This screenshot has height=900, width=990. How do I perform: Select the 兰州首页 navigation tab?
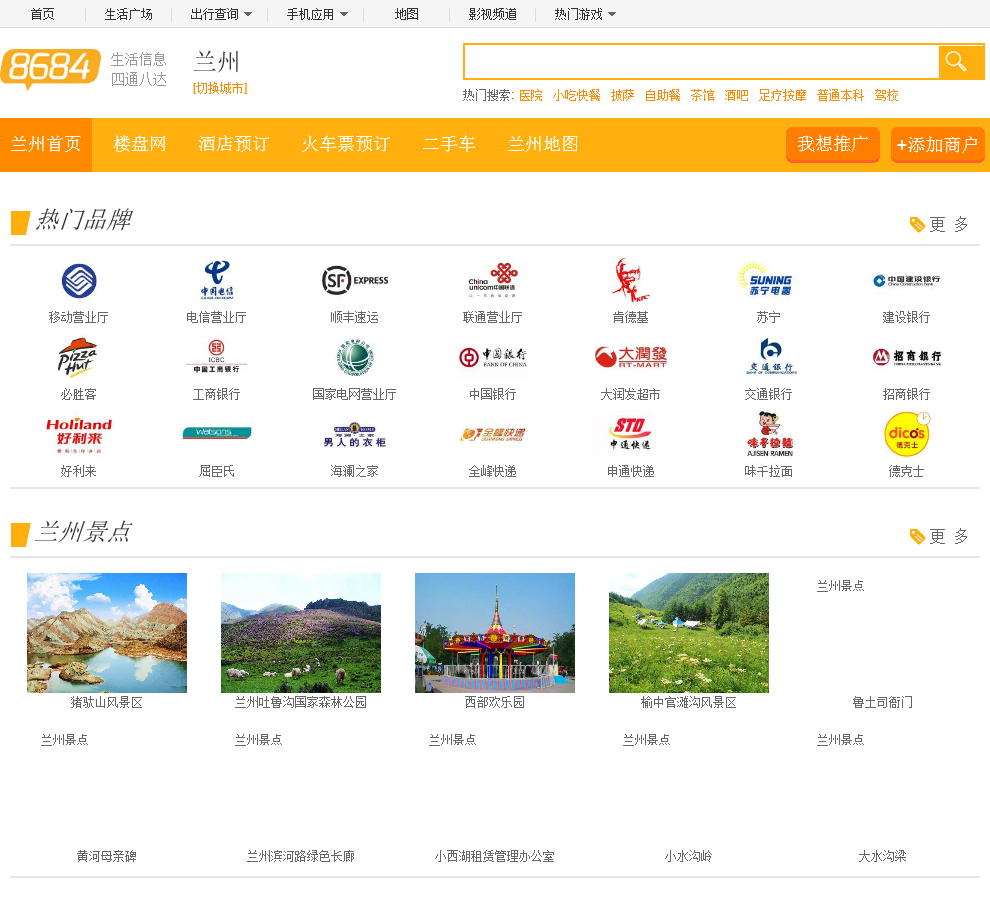pos(46,145)
